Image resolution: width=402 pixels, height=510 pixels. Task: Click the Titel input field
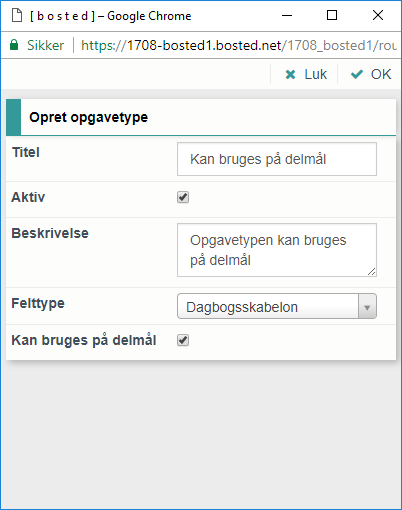pos(277,159)
